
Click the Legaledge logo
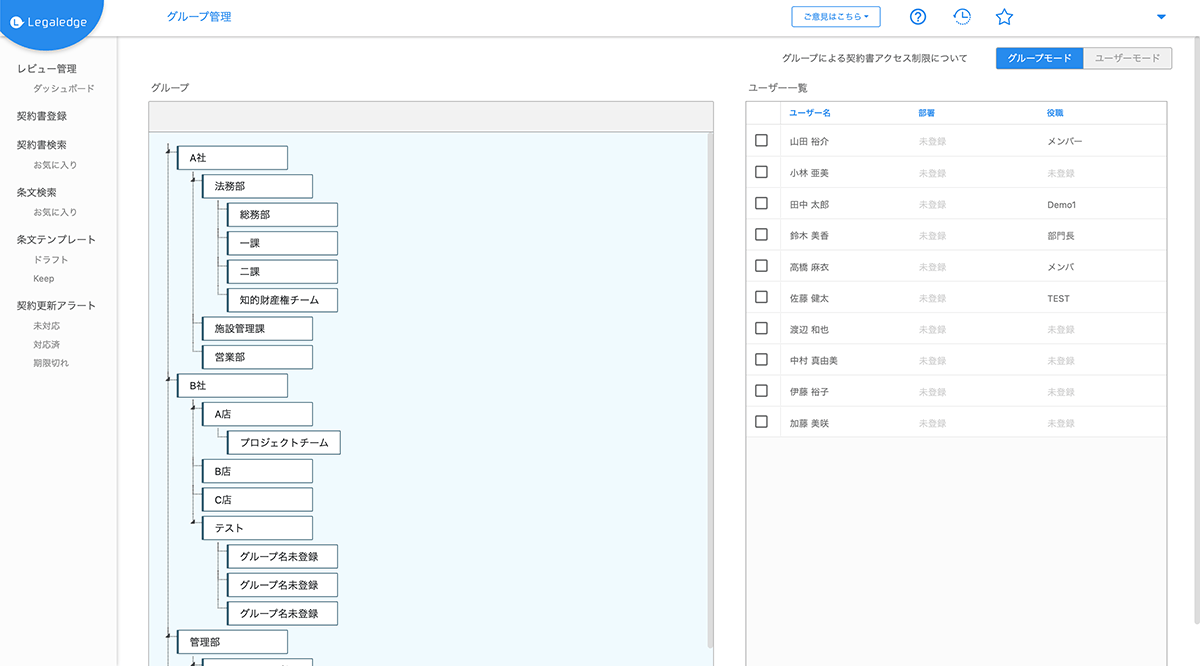click(50, 22)
